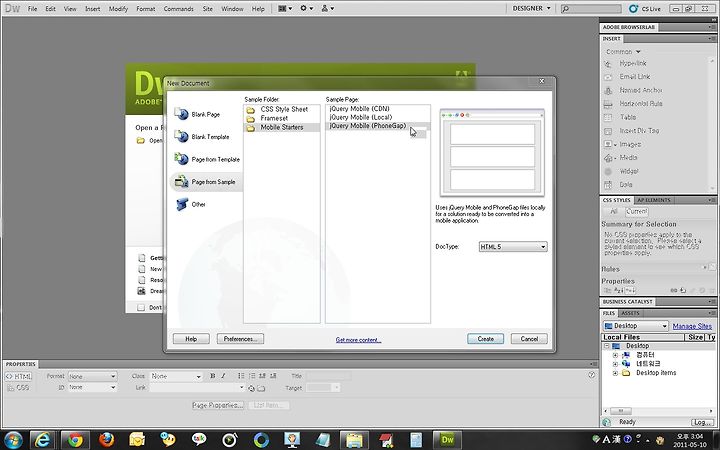Select Blank Template category icon

[181, 136]
